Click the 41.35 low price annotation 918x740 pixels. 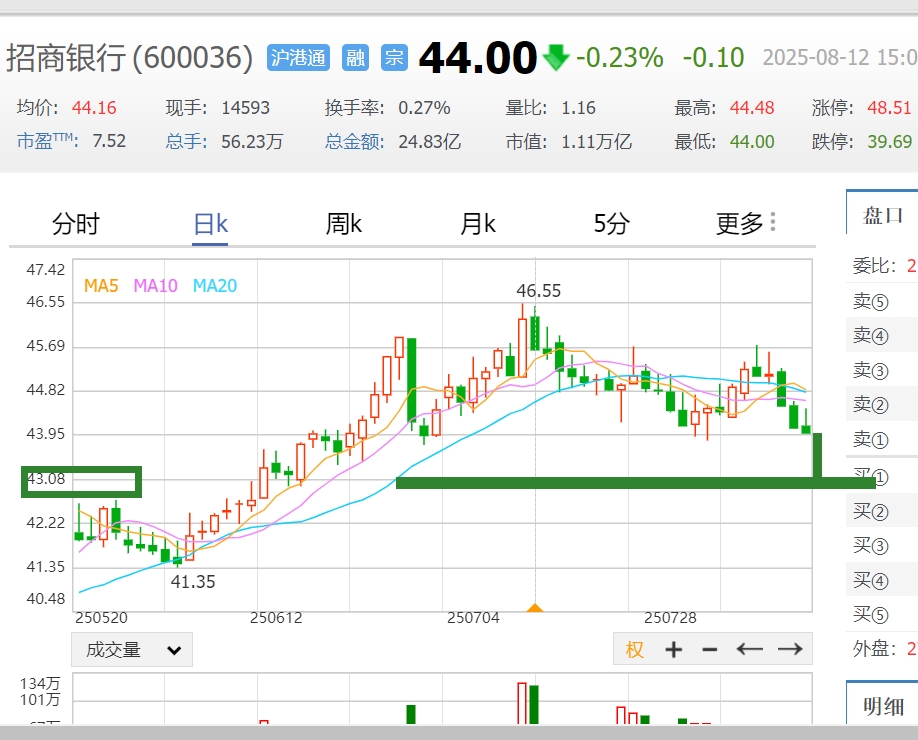pyautogui.click(x=193, y=582)
